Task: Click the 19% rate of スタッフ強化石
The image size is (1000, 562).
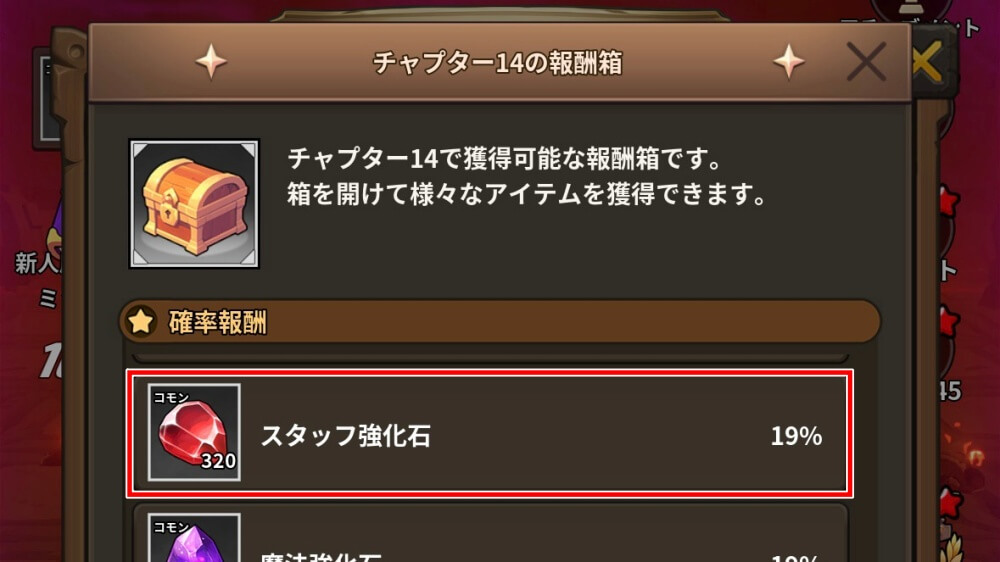Action: point(796,436)
